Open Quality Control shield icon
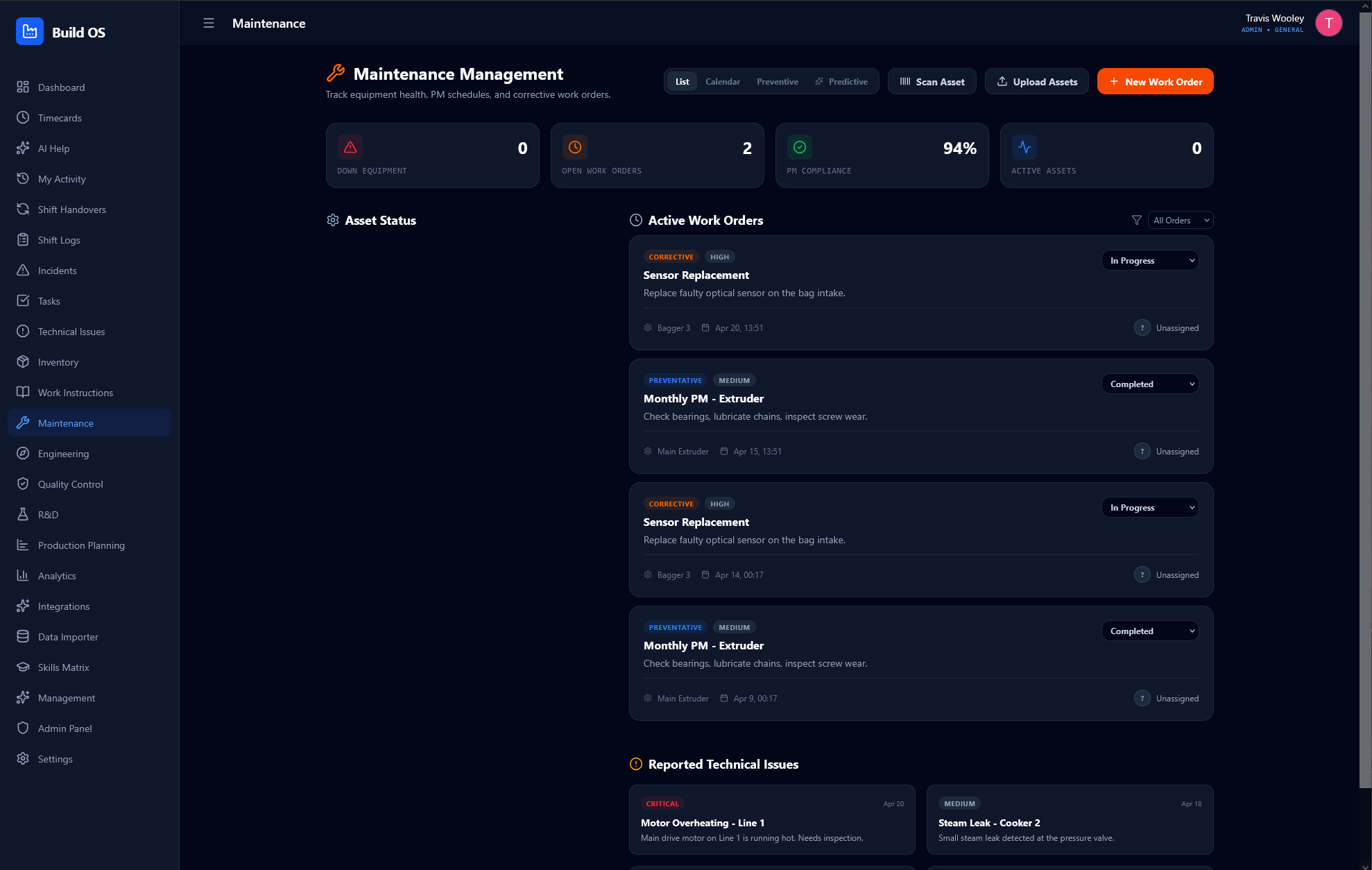1372x870 pixels. (x=23, y=484)
